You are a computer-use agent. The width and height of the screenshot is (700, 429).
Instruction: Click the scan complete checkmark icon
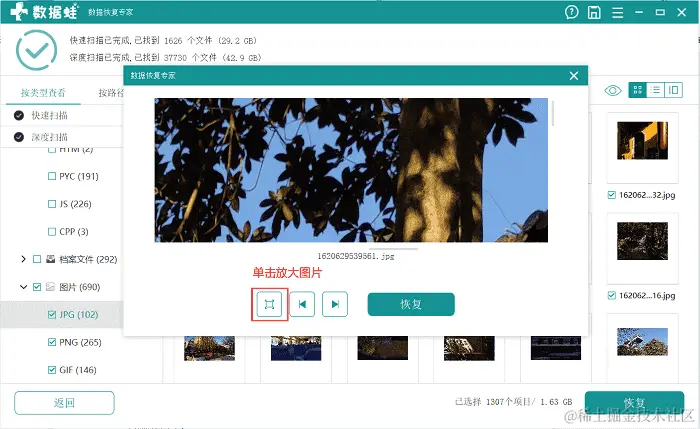coord(37,50)
